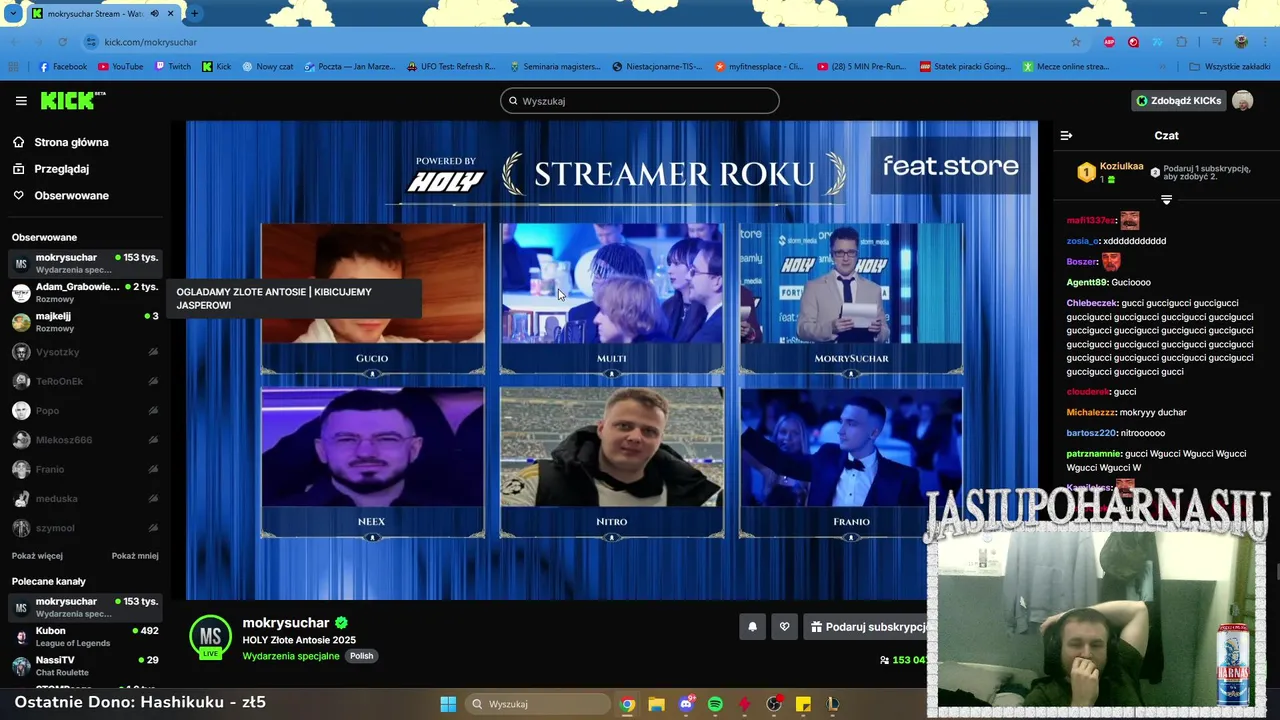Screen dimensions: 1280x720
Task: Open Windows Start menu
Action: (x=448, y=704)
